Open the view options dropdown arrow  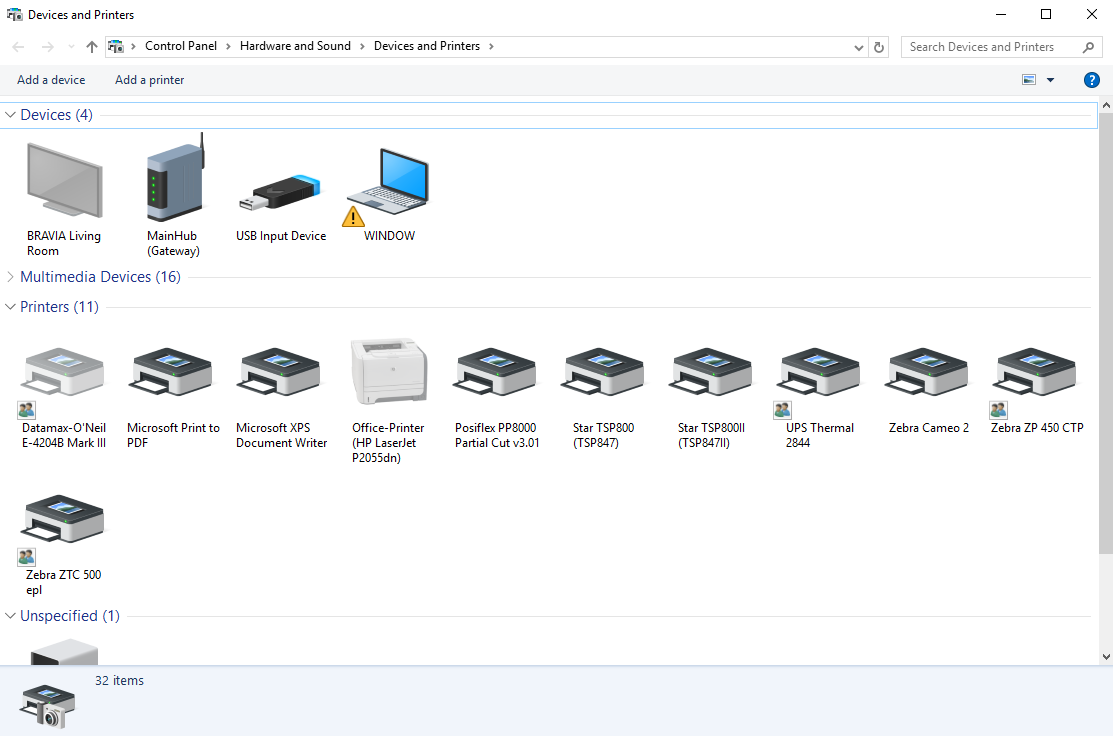[1051, 80]
